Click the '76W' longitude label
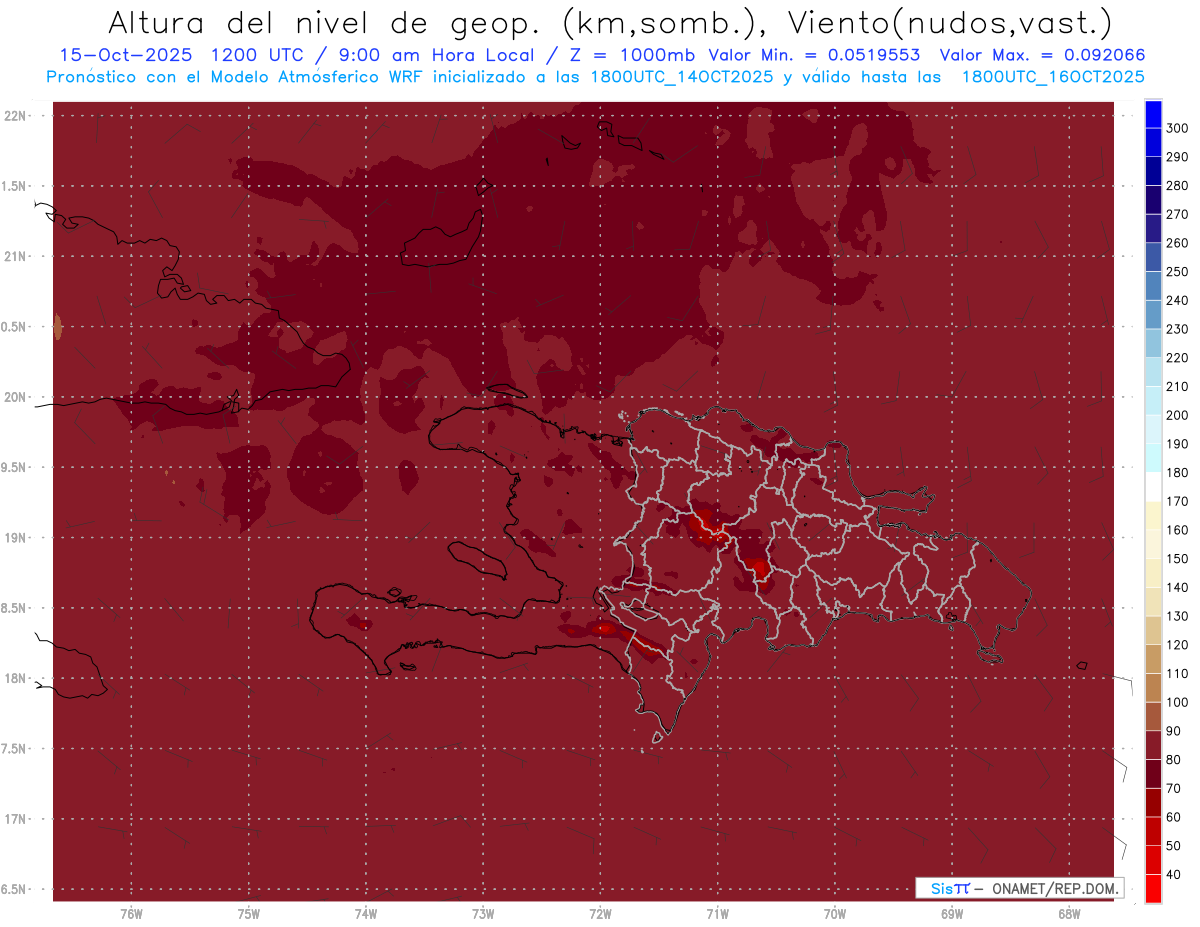Image resolution: width=1200 pixels, height=927 pixels. tap(131, 914)
